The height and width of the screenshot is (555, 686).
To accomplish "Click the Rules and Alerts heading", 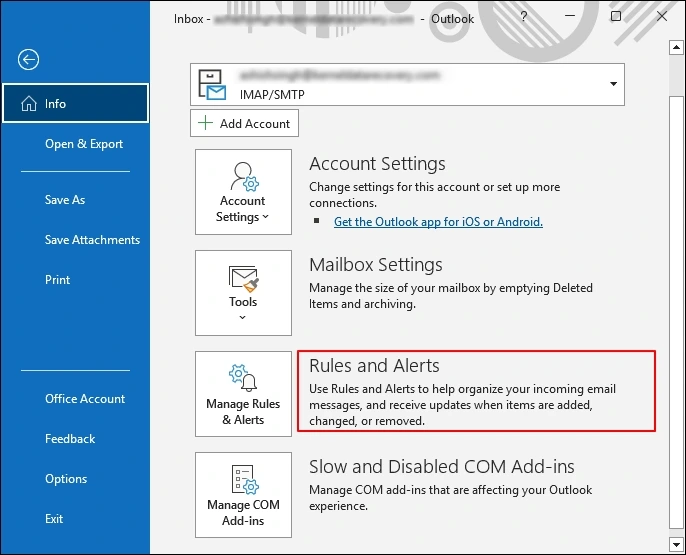I will tap(374, 366).
